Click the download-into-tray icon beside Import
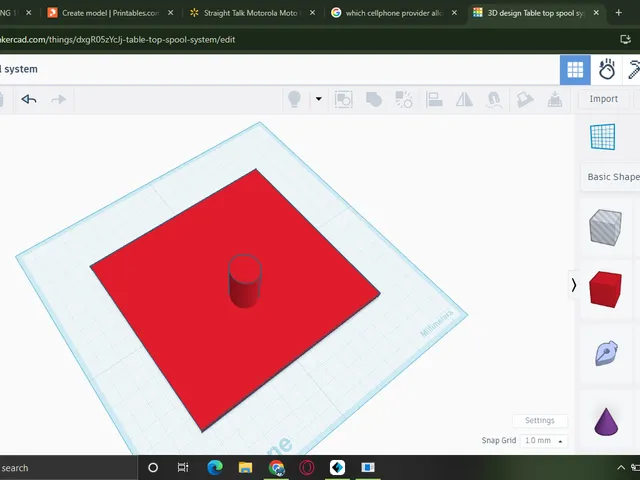The width and height of the screenshot is (640, 480). tap(555, 99)
